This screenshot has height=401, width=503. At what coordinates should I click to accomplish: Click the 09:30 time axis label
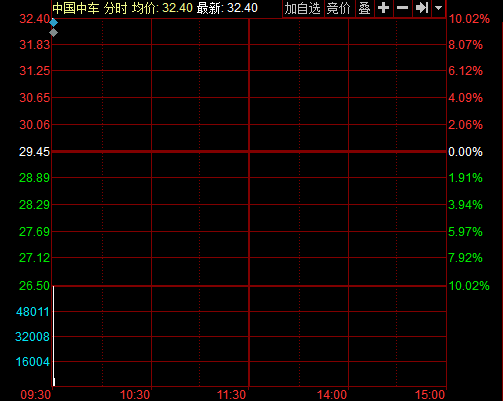[x=36, y=395]
